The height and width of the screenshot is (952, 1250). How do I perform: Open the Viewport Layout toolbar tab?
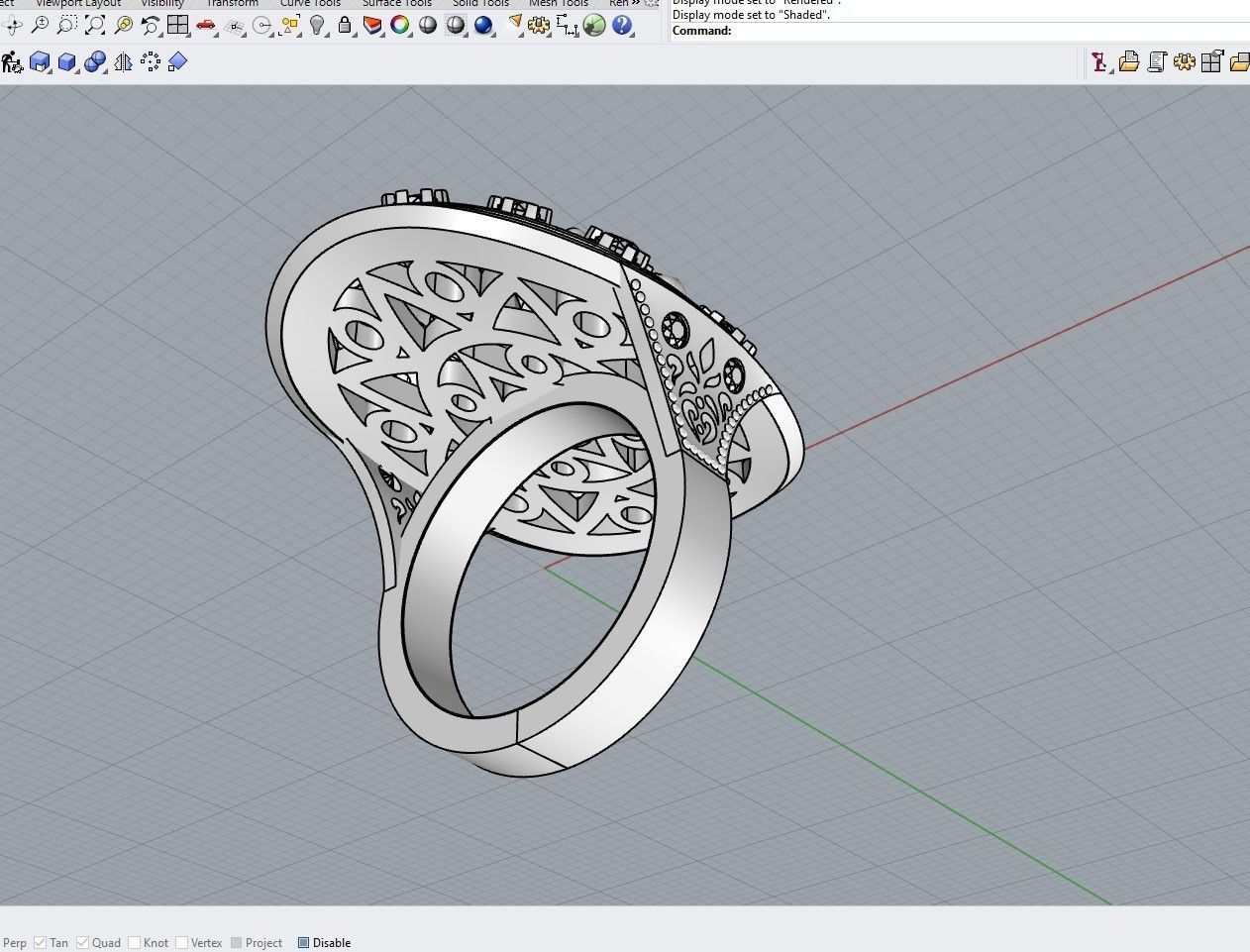pyautogui.click(x=78, y=4)
